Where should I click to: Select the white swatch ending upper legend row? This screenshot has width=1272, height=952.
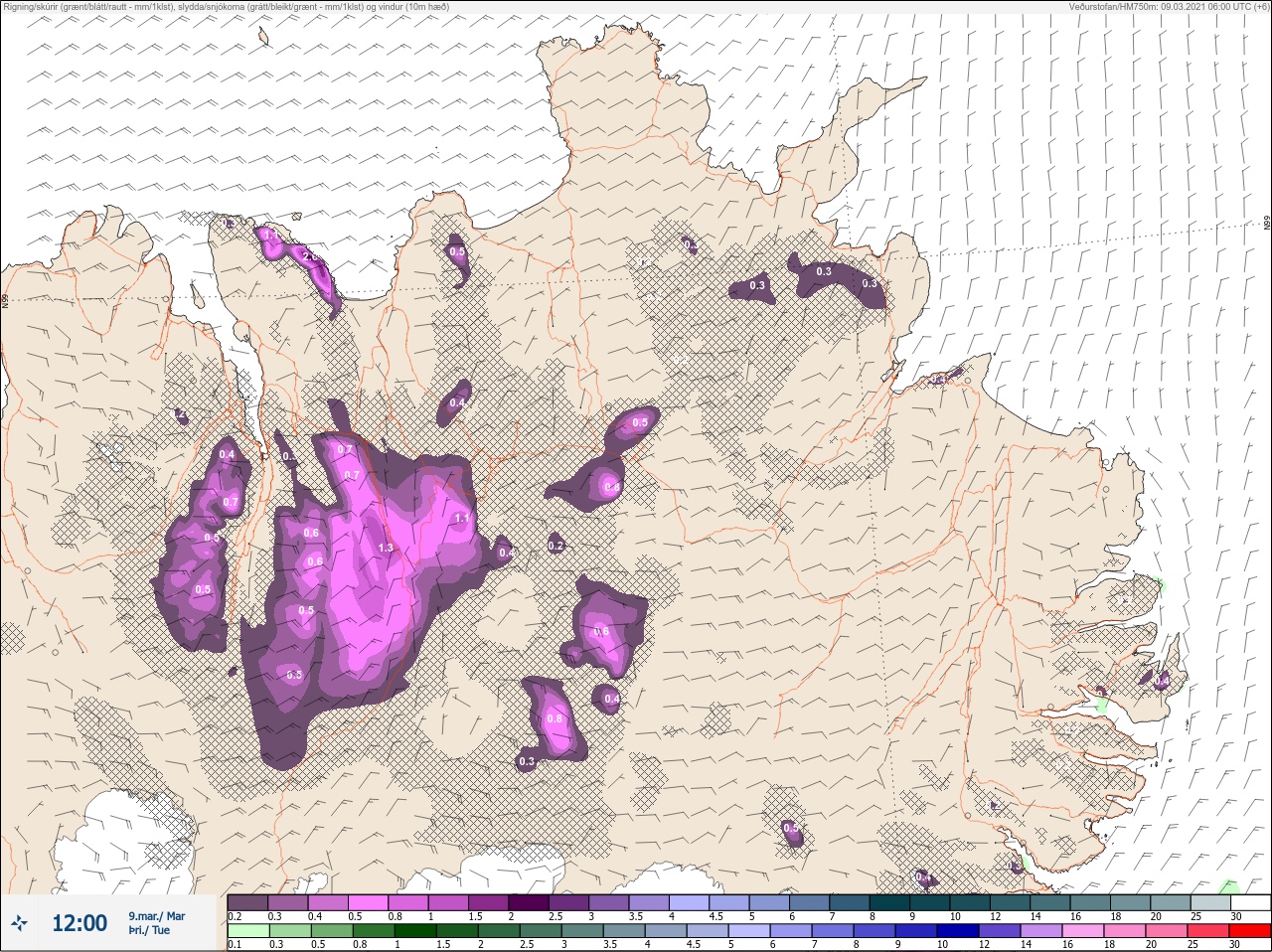1250,902
